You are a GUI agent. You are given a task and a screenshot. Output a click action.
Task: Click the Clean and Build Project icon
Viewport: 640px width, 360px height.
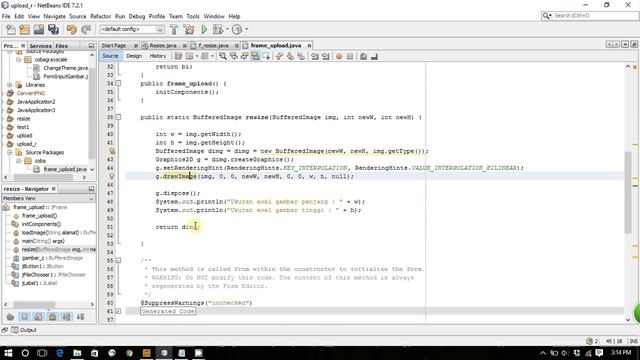189,29
